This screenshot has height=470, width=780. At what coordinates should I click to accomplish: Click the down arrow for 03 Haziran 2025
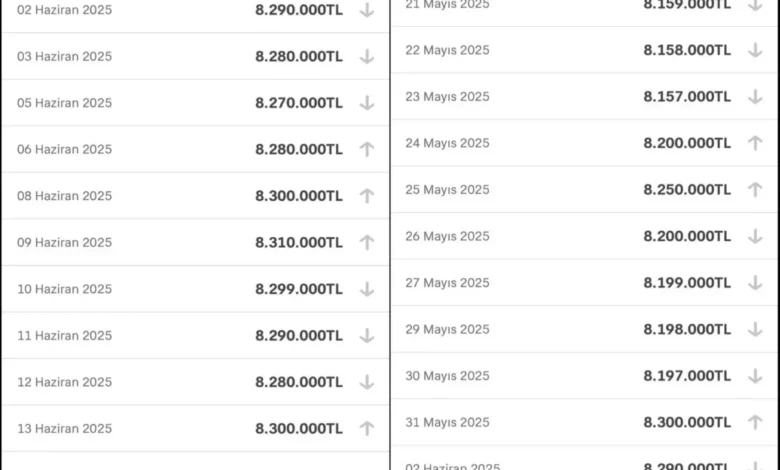click(367, 56)
